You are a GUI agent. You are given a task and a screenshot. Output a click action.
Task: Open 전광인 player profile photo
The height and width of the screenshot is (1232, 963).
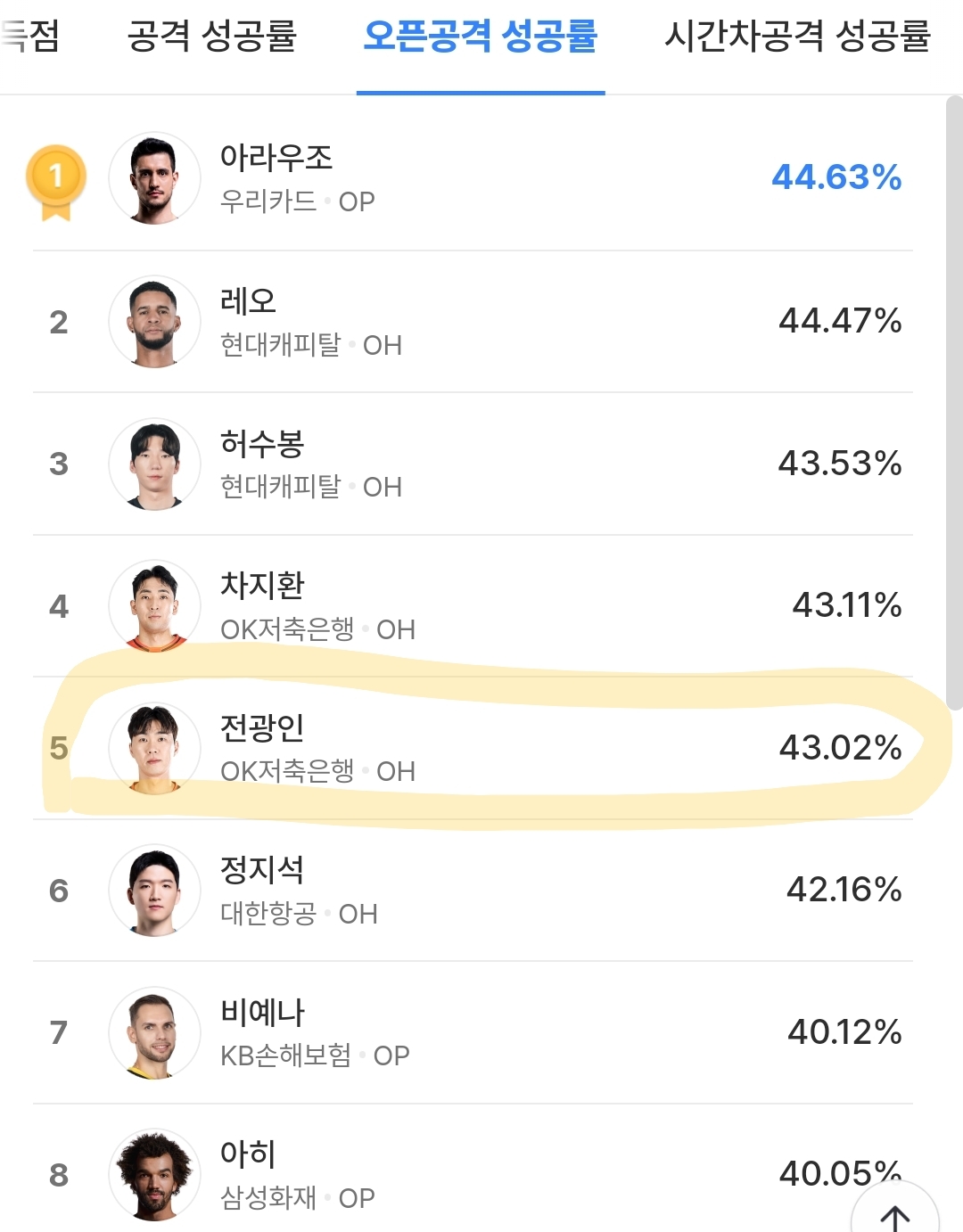(154, 748)
